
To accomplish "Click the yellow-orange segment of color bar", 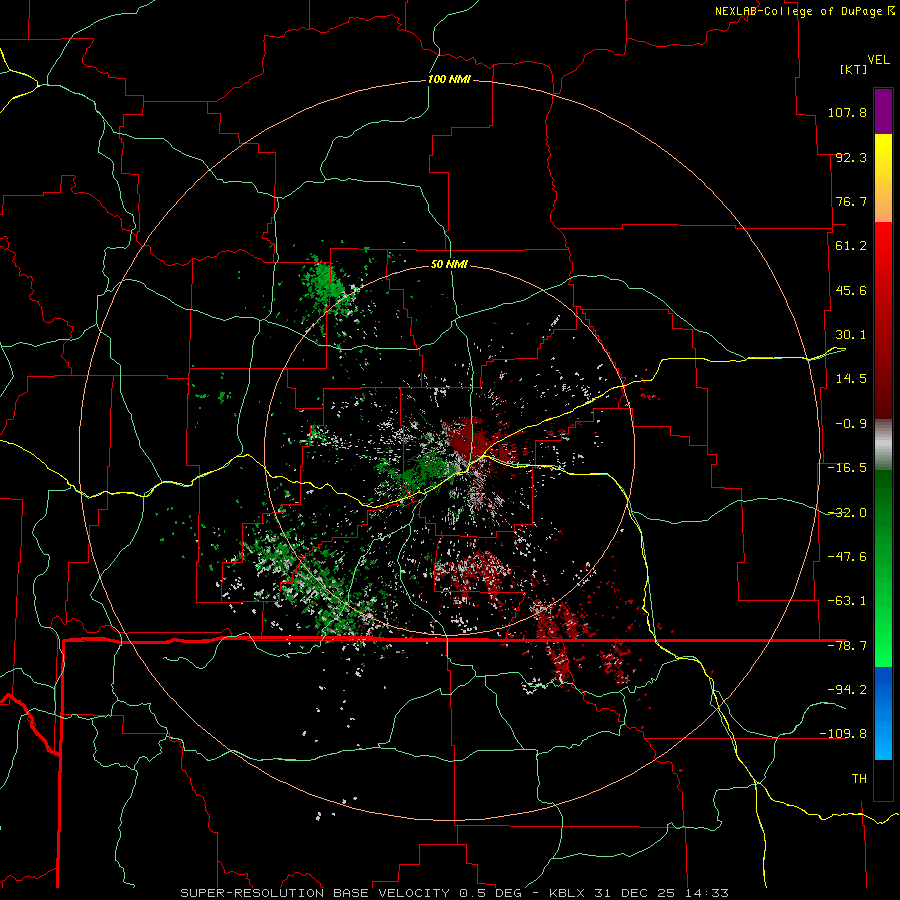I will point(883,178).
